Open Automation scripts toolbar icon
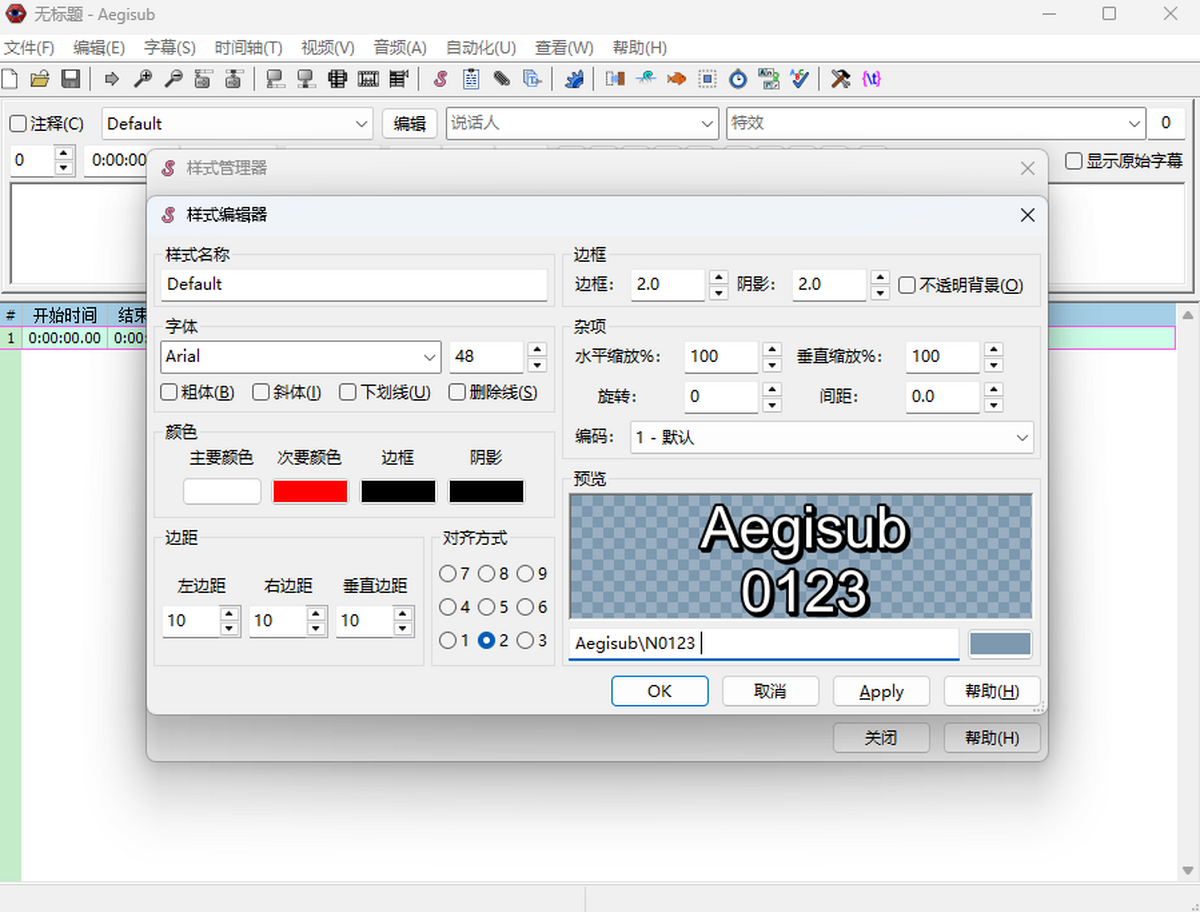 tap(574, 78)
